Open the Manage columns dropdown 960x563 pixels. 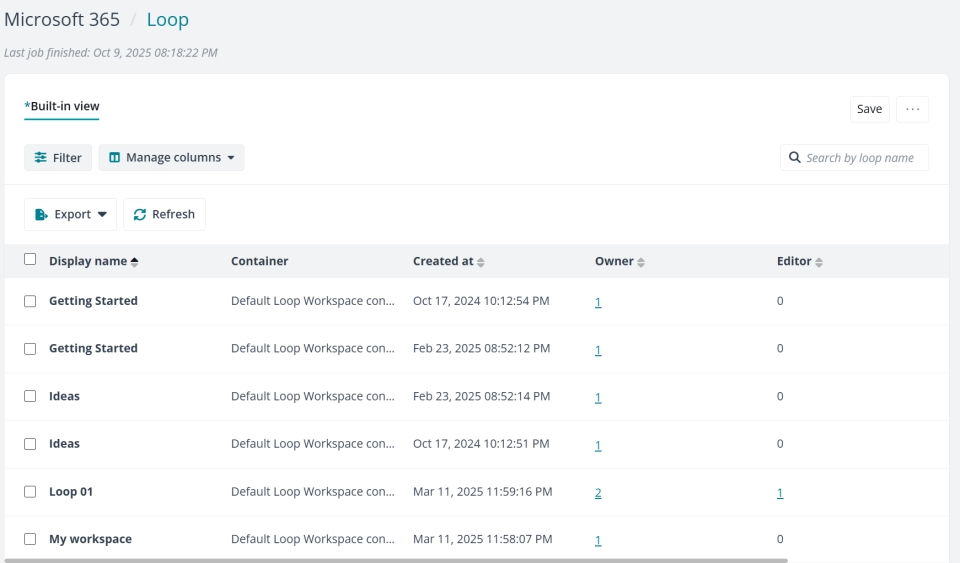171,158
